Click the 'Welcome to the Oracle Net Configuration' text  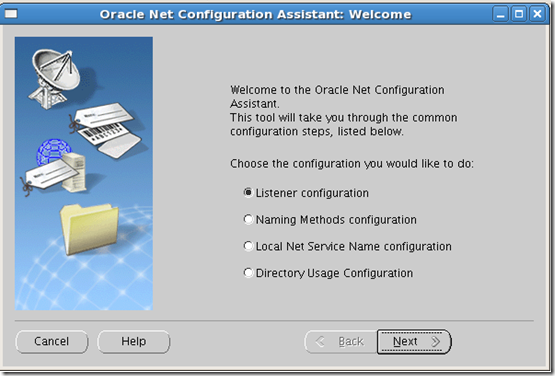click(337, 90)
